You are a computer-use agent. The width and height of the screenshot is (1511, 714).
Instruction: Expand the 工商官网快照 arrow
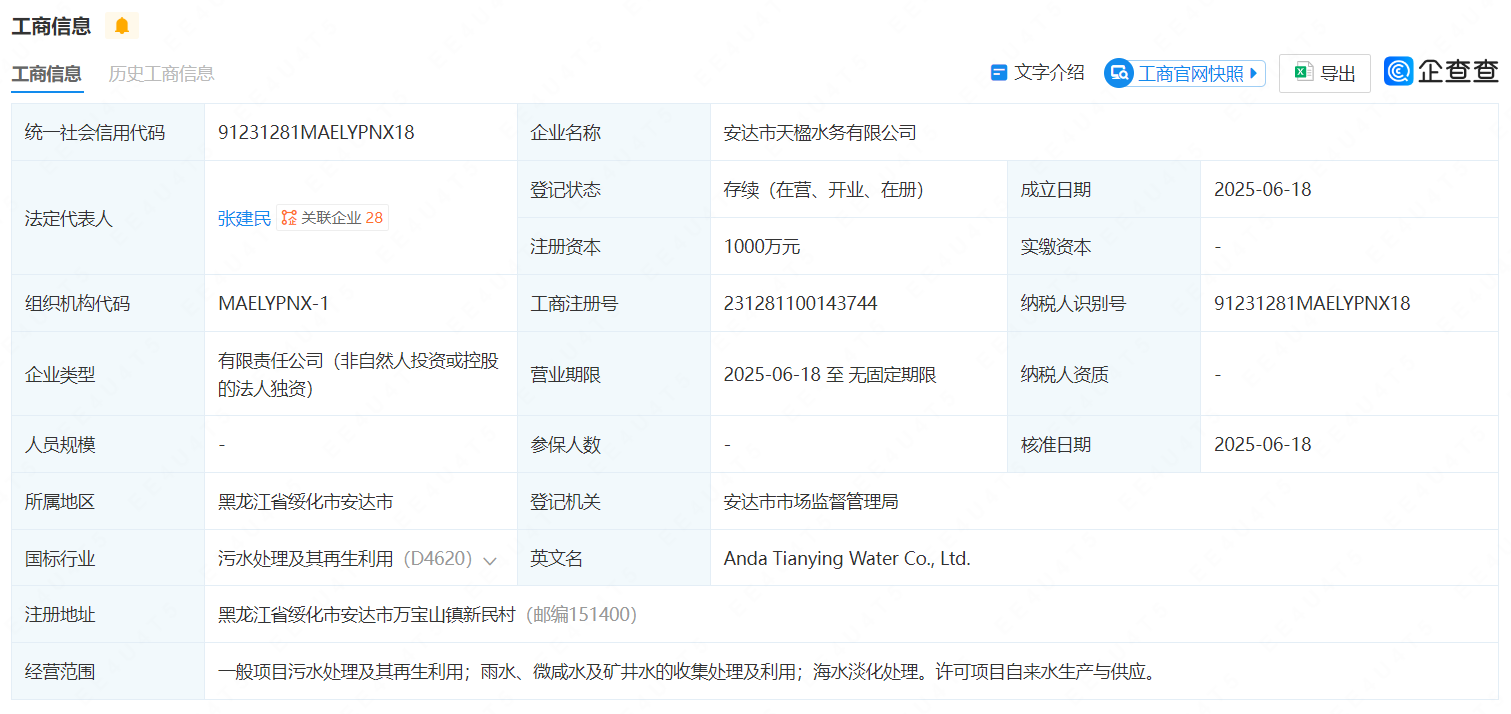[1254, 73]
